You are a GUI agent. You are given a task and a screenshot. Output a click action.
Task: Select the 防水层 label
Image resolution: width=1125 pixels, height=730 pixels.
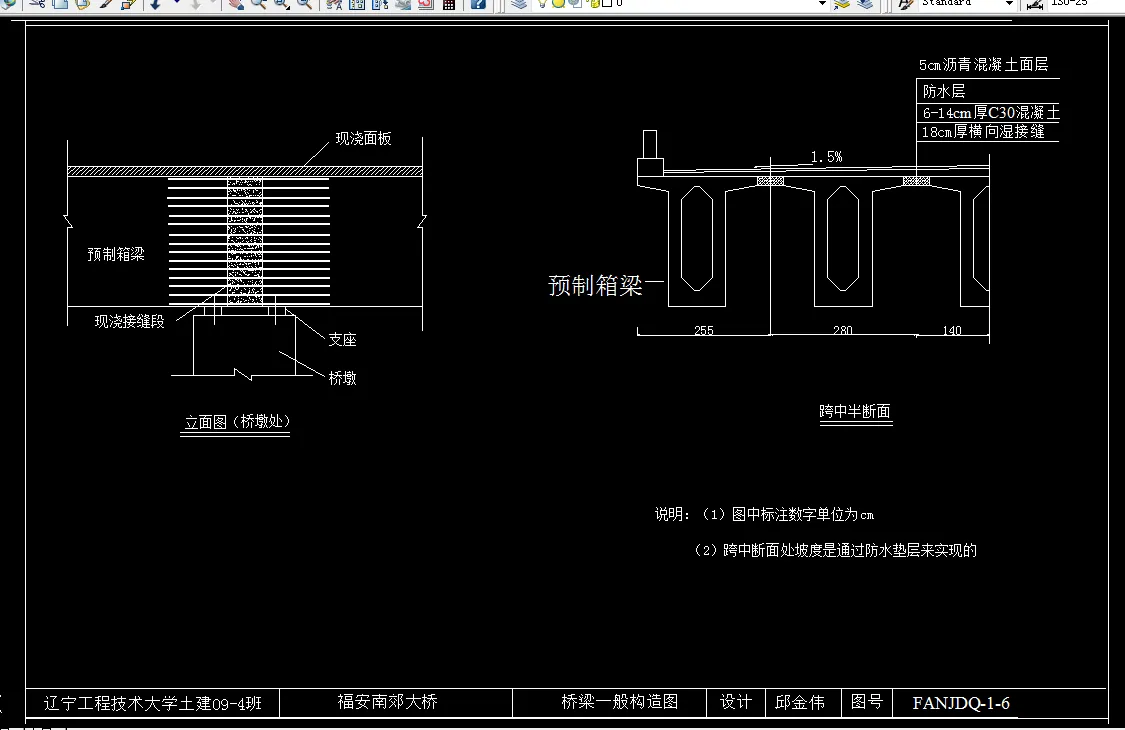[x=943, y=91]
